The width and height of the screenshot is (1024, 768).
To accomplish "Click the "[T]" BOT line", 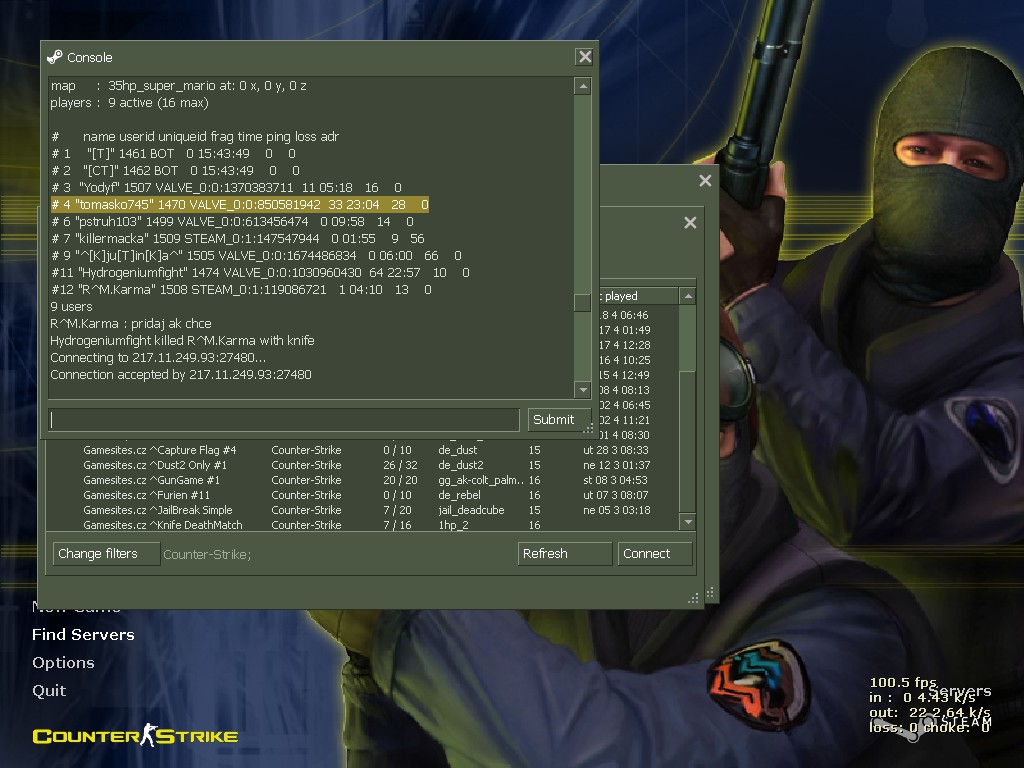I will (x=173, y=153).
